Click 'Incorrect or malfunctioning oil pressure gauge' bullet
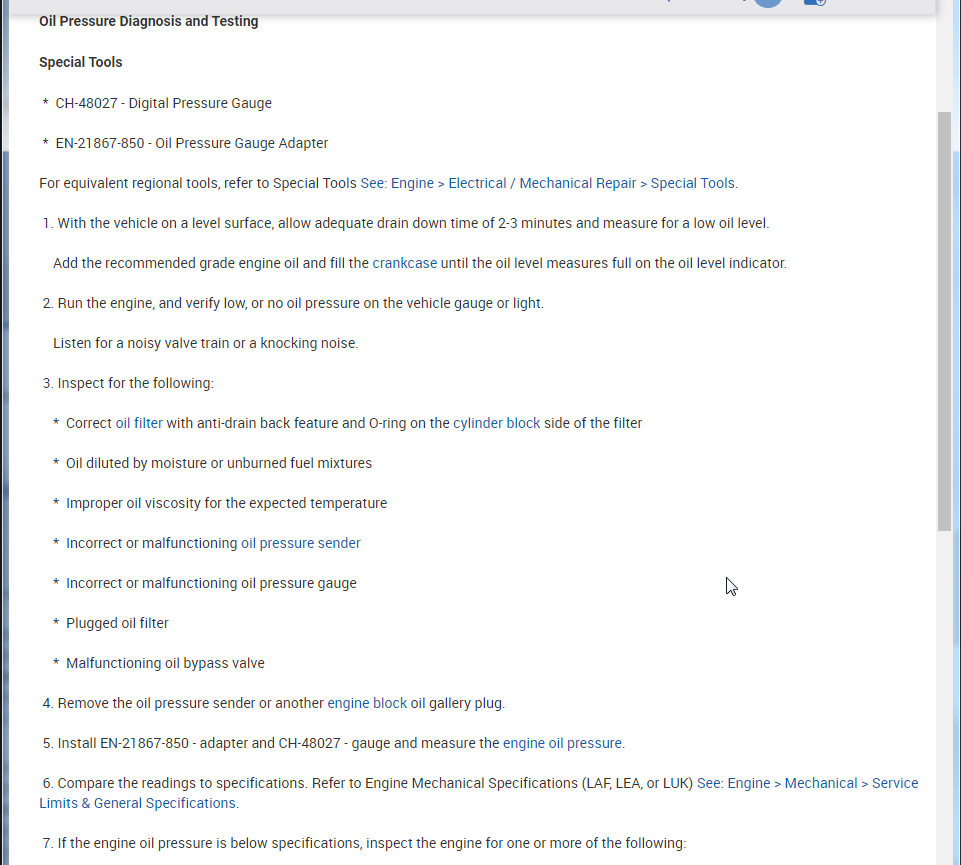The image size is (961, 865). (211, 583)
